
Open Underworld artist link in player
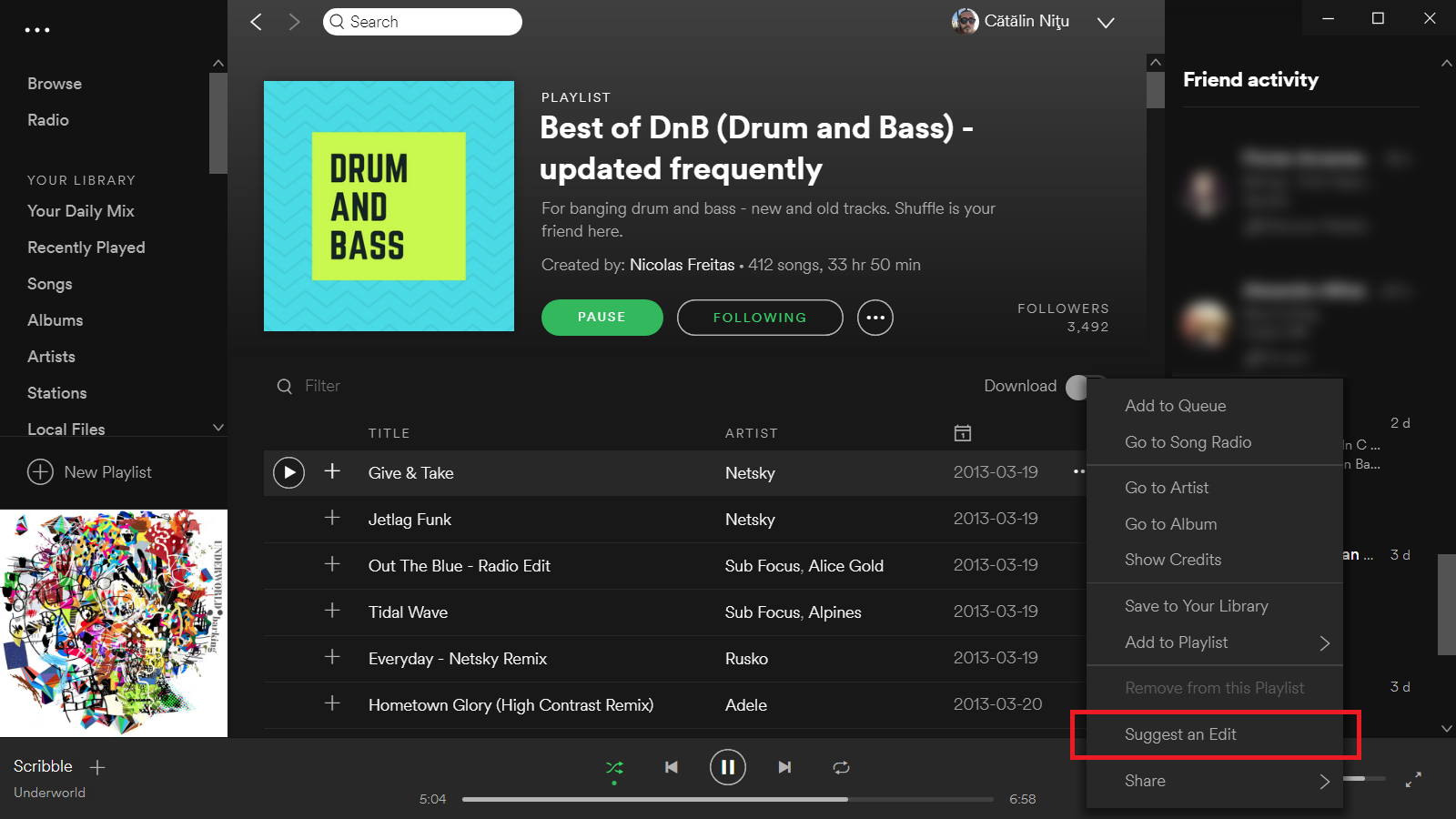49,793
